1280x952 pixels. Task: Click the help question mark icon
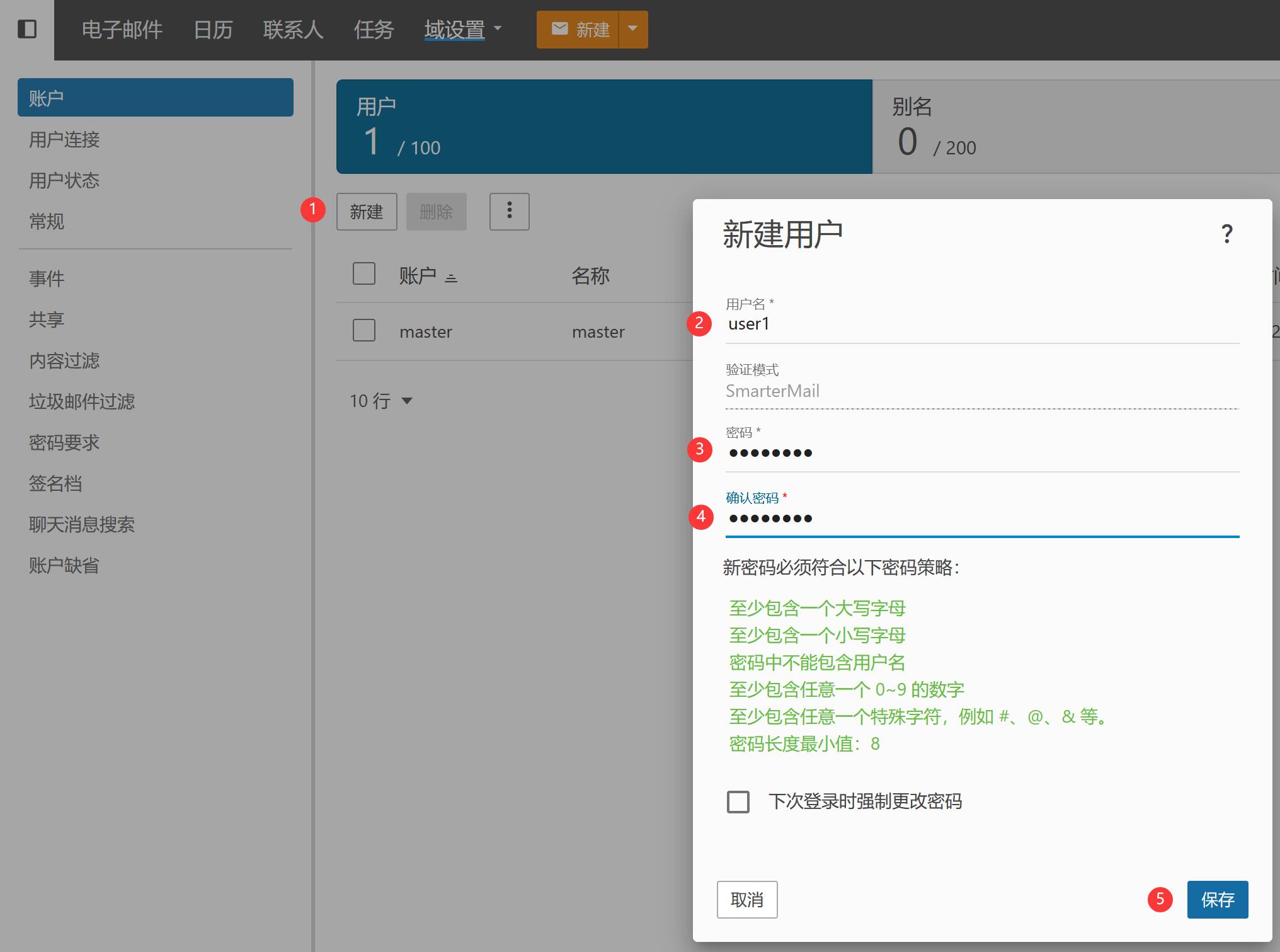(x=1226, y=234)
